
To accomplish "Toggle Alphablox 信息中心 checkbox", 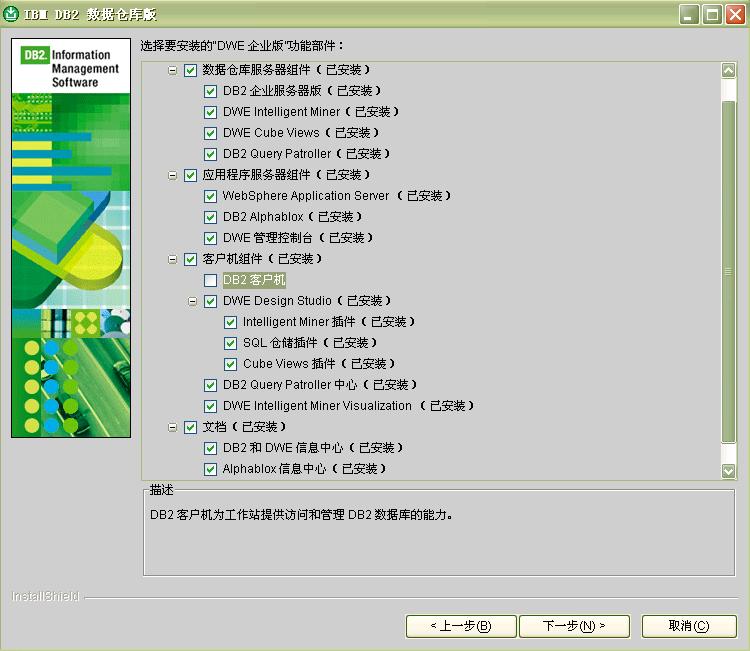I will tap(210, 469).
